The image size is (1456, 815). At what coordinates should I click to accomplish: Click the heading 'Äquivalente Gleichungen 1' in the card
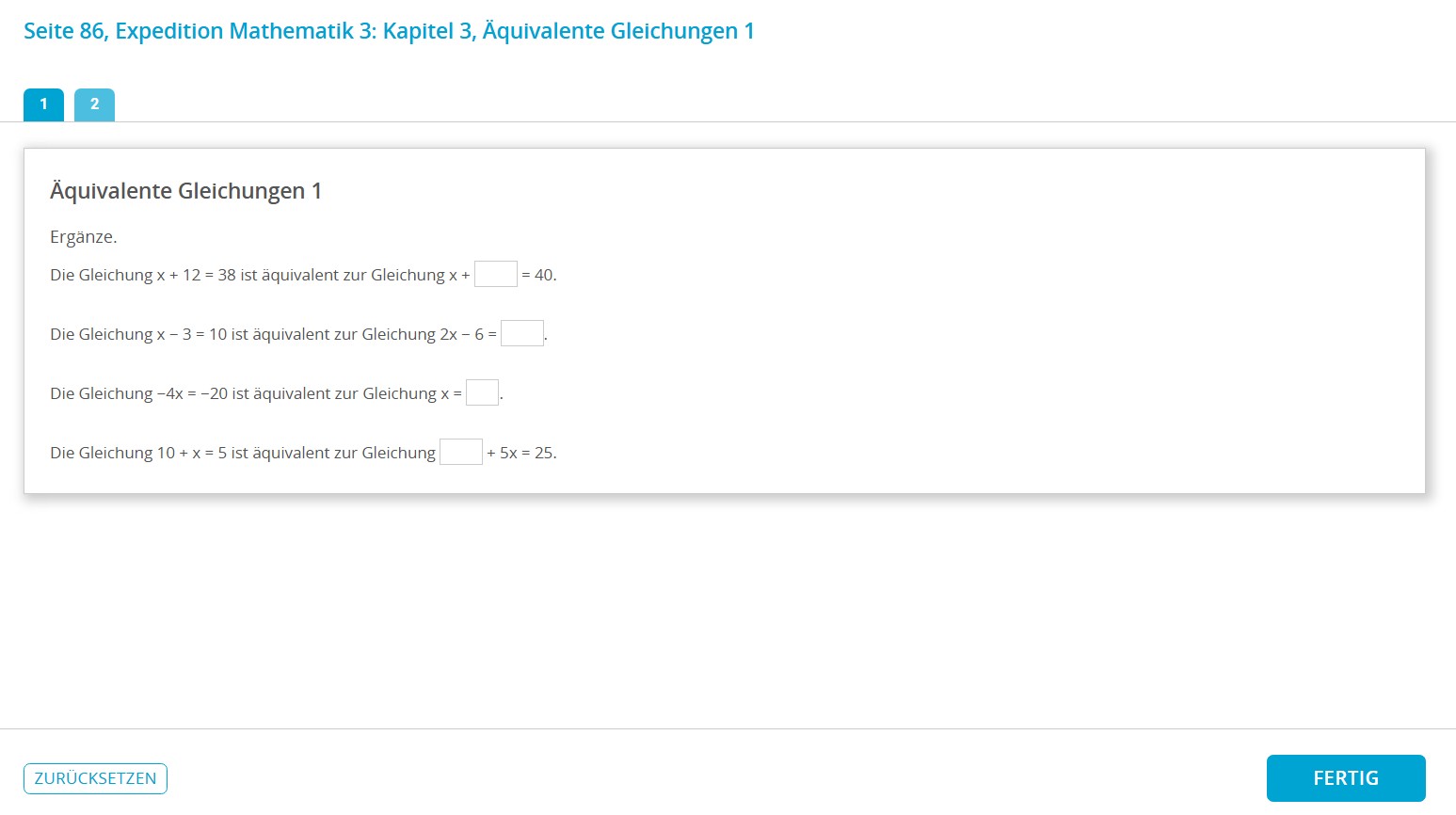click(185, 191)
